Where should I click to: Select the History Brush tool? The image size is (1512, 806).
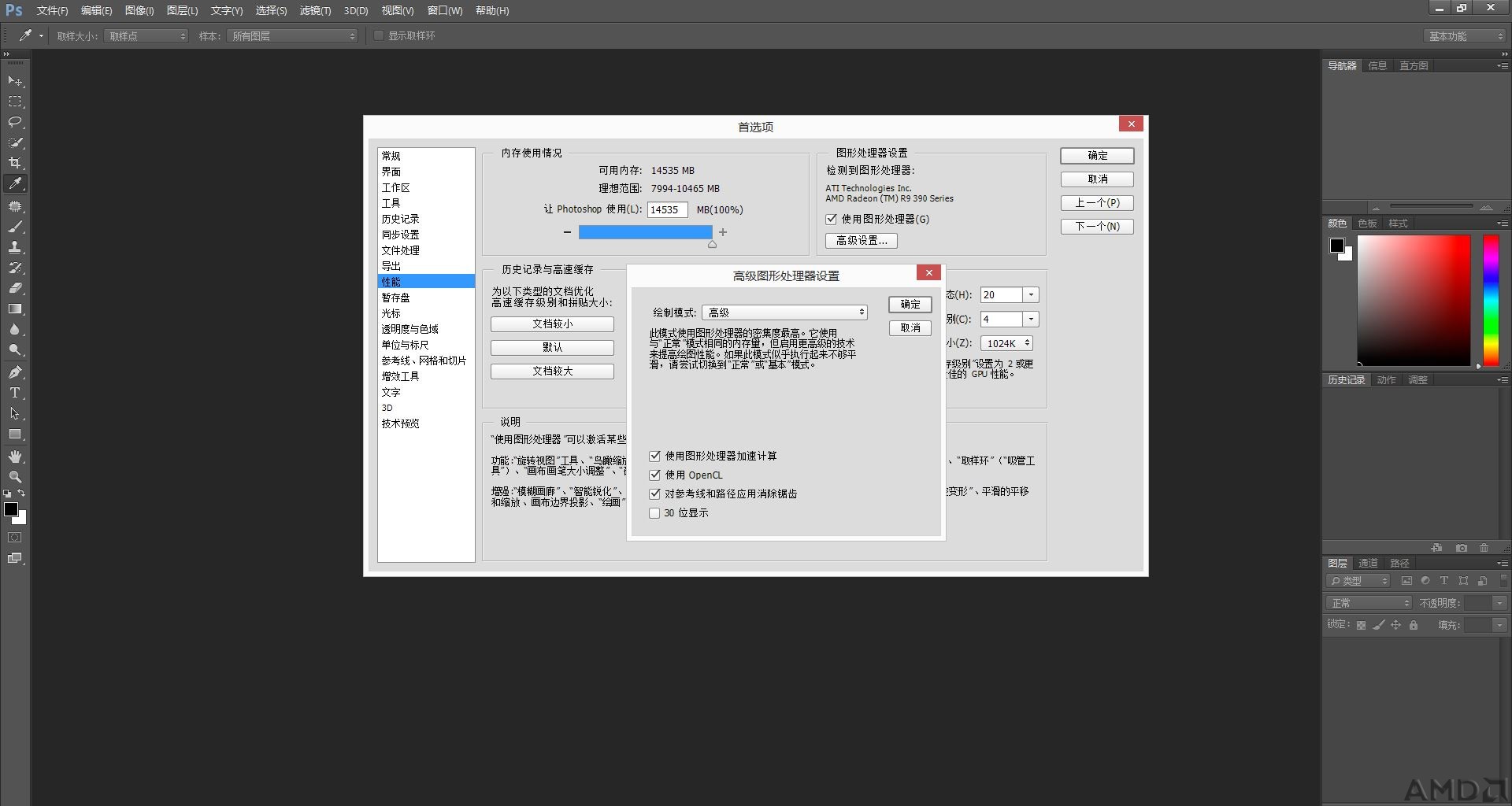pos(15,268)
